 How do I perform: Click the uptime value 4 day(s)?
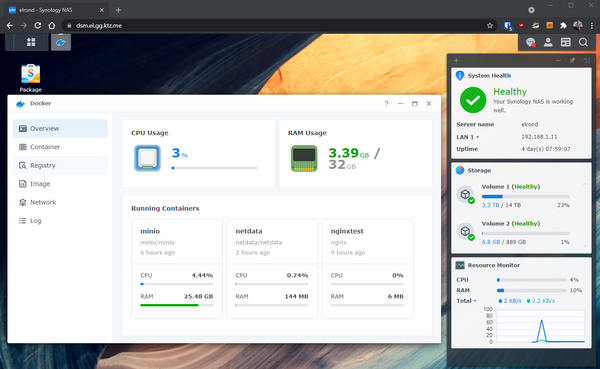[x=546, y=149]
